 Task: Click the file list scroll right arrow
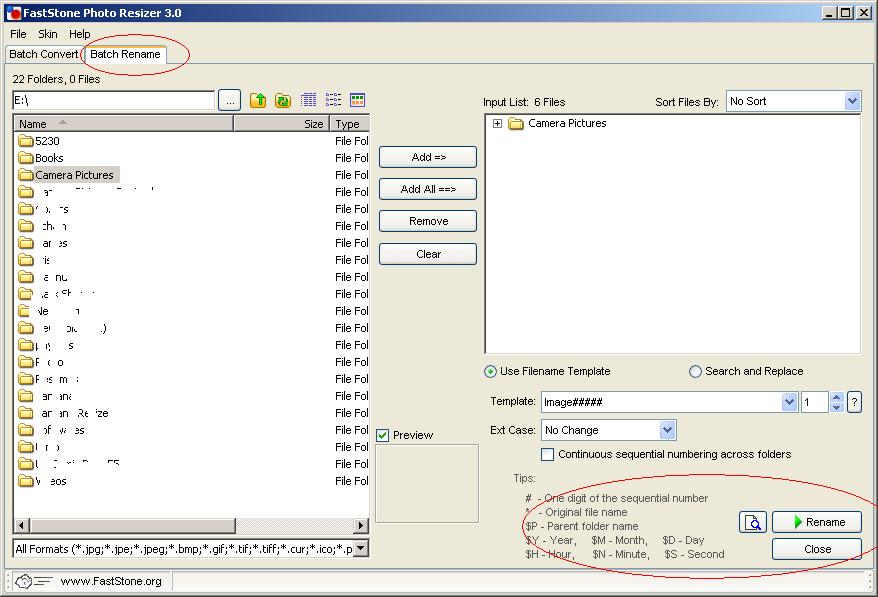coord(361,525)
